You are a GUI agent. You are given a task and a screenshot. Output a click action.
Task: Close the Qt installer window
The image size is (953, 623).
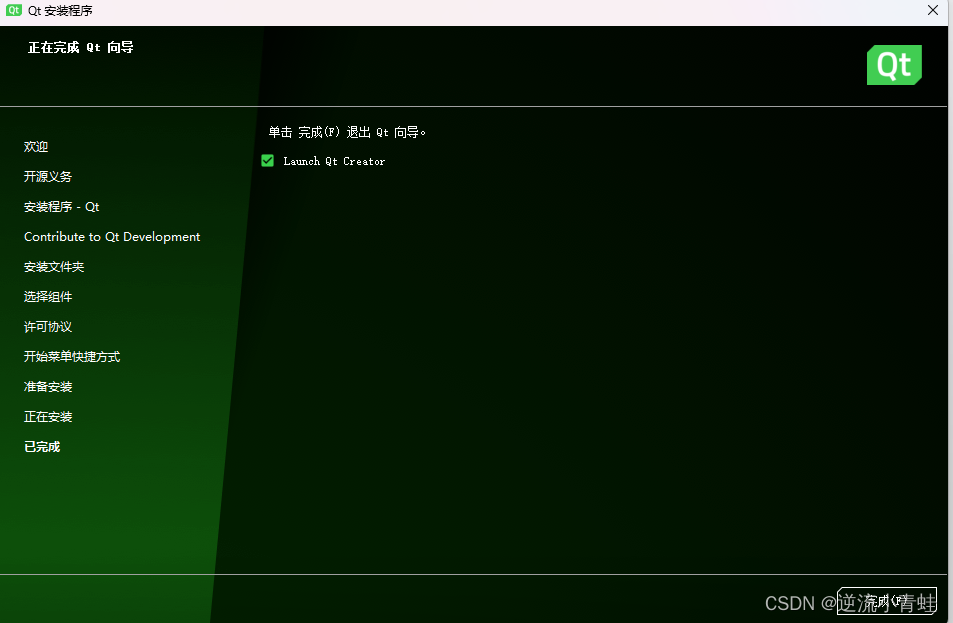tap(933, 10)
